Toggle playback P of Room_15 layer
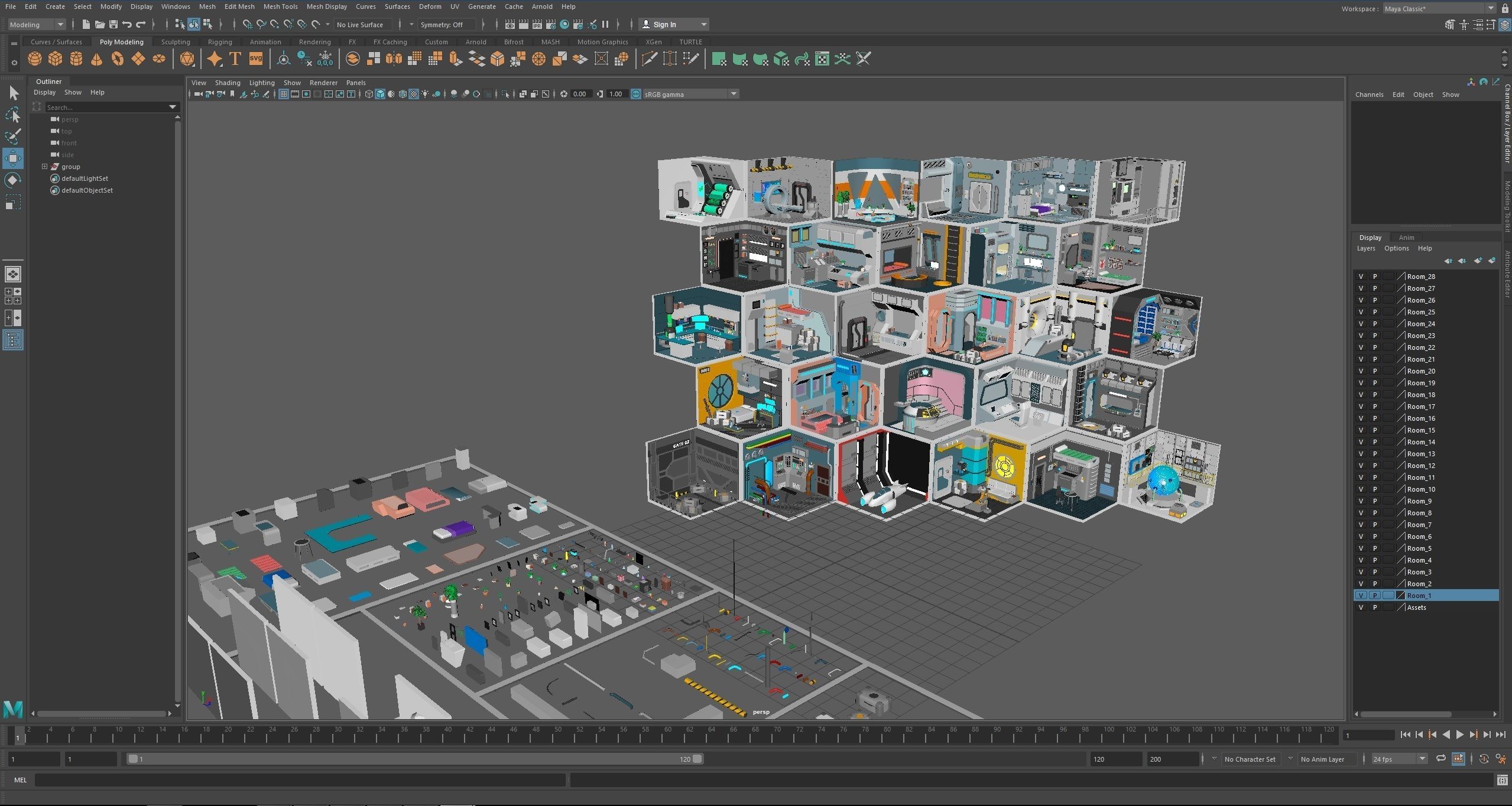This screenshot has height=806, width=1512. (x=1375, y=430)
